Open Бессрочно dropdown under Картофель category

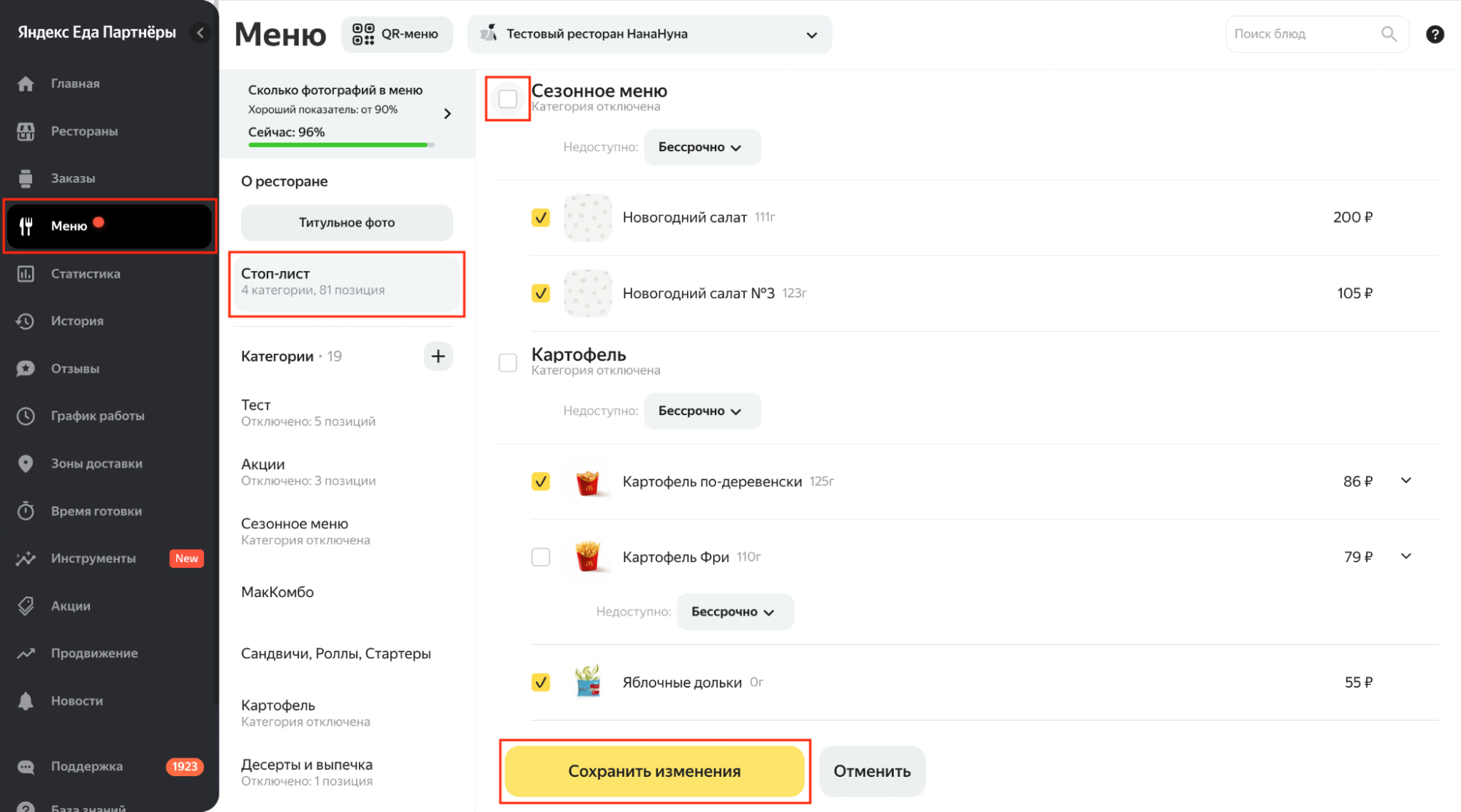pos(702,411)
